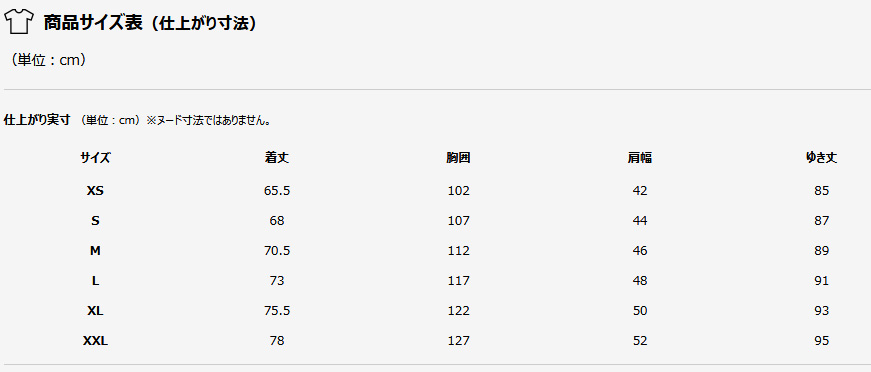The width and height of the screenshot is (871, 372).
Task: Click the T-shirt icon beside the title
Action: [x=19, y=23]
